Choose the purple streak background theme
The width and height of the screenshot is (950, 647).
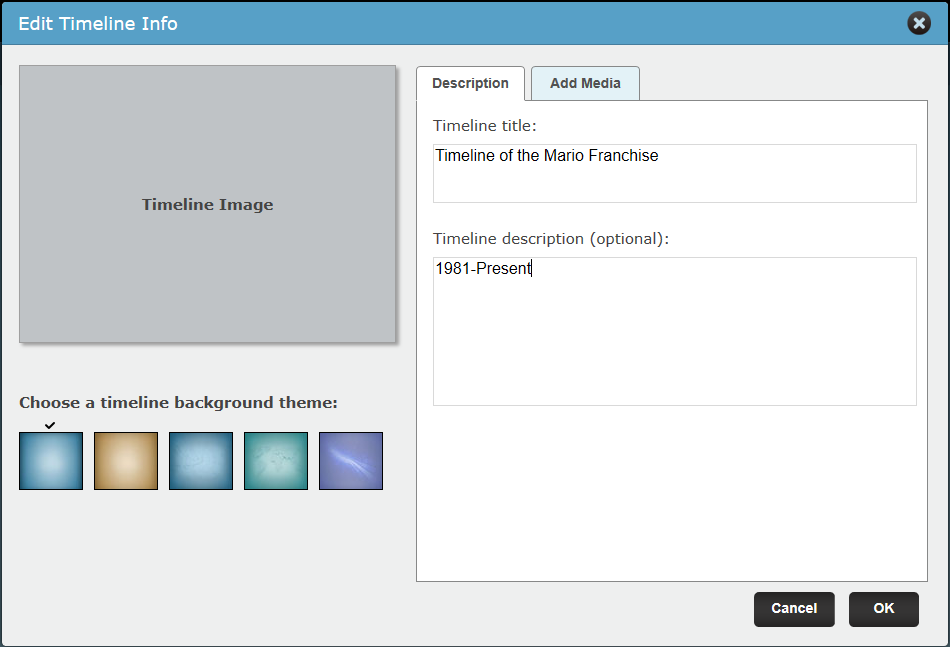tap(351, 461)
